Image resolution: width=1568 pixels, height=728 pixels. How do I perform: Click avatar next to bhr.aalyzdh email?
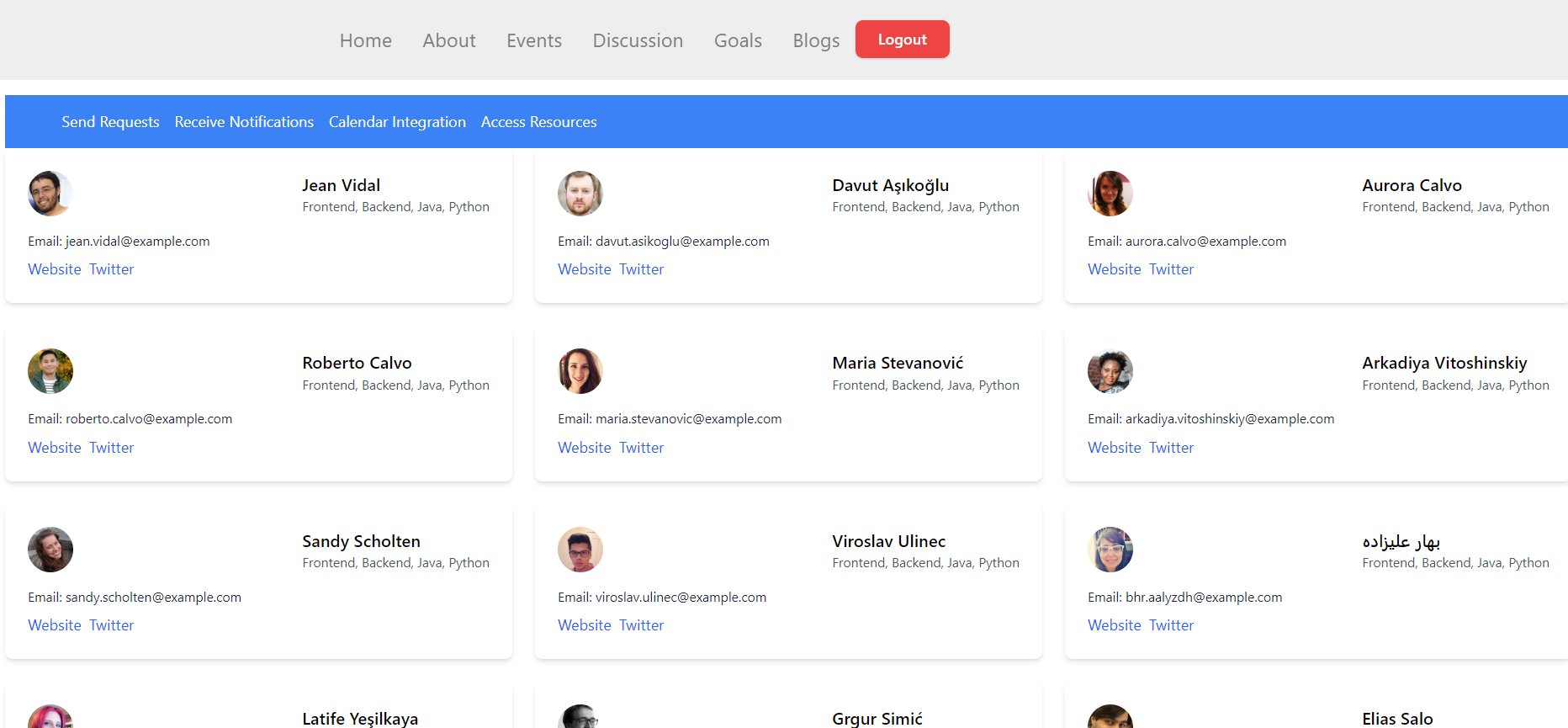pos(1110,550)
